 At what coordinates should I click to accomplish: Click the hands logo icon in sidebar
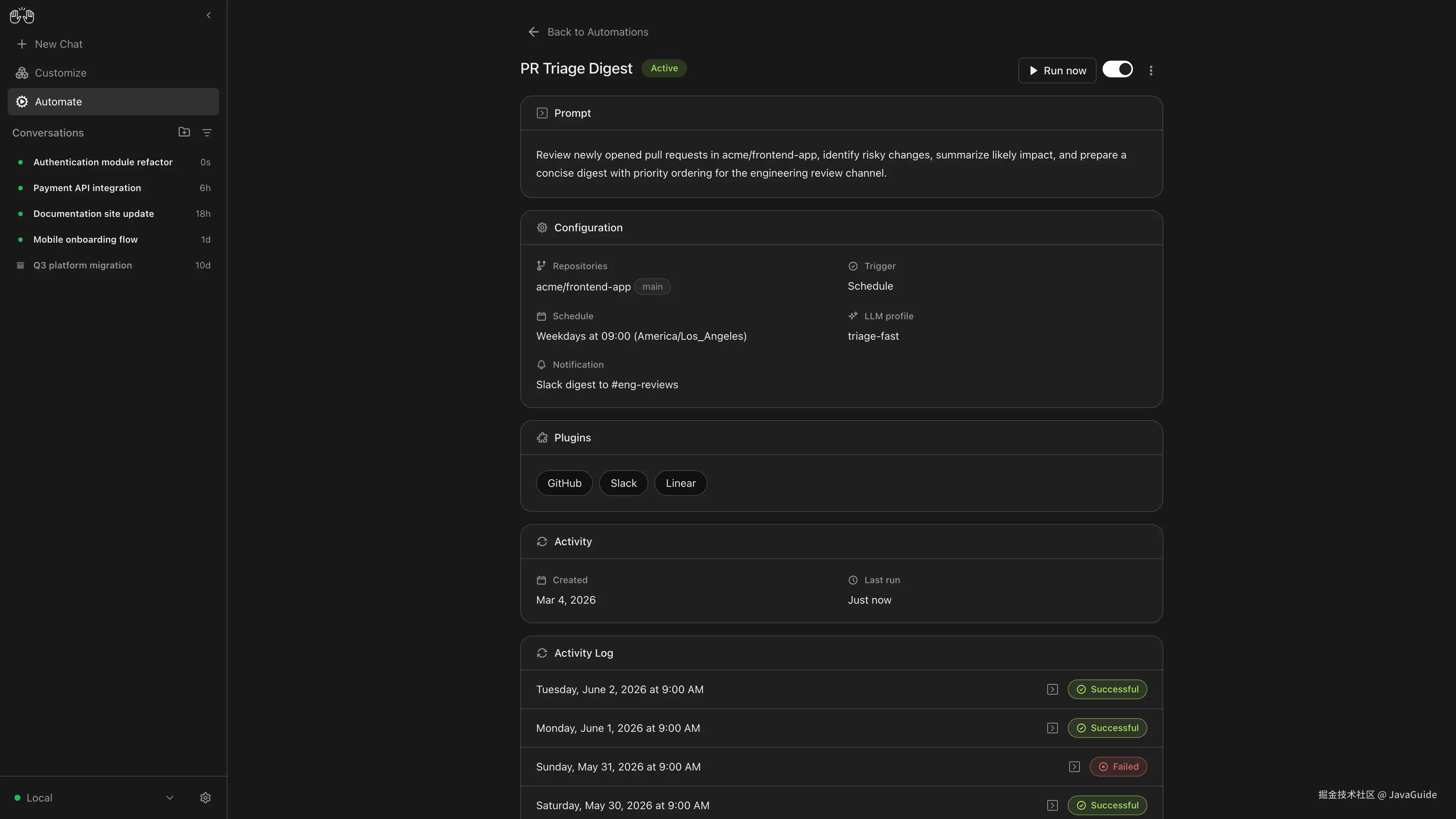(x=22, y=15)
